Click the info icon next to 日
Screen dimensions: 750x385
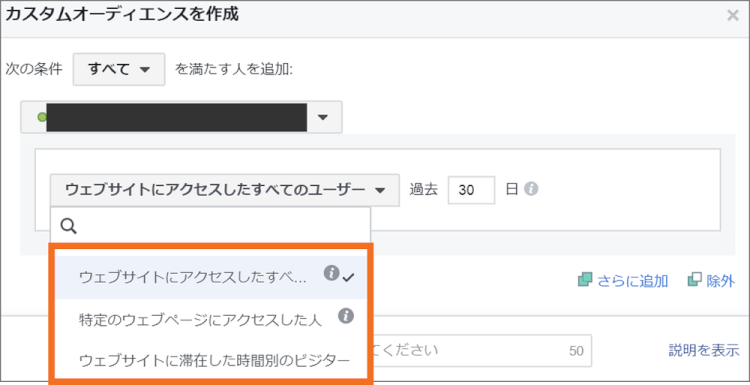pyautogui.click(x=531, y=189)
